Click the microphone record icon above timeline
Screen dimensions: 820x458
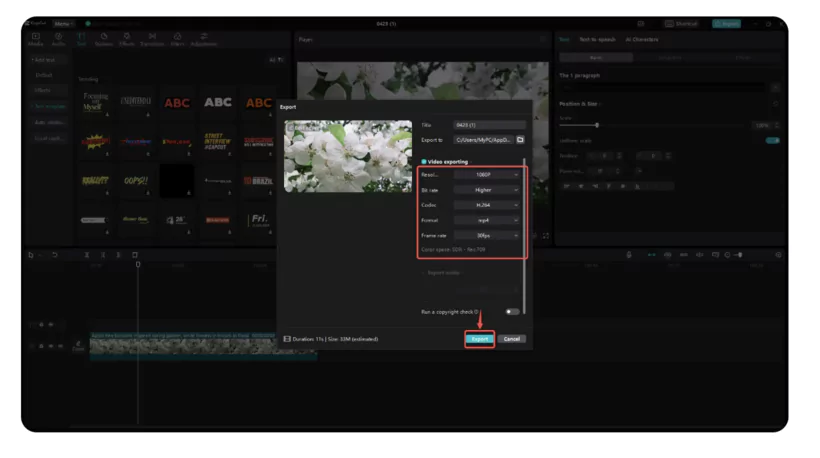coord(629,255)
